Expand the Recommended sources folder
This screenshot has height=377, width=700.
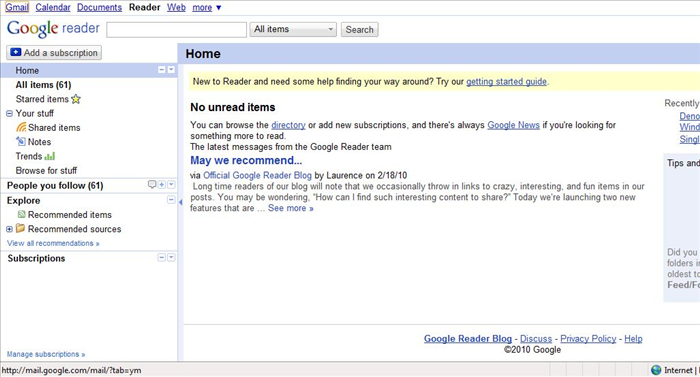(9, 229)
